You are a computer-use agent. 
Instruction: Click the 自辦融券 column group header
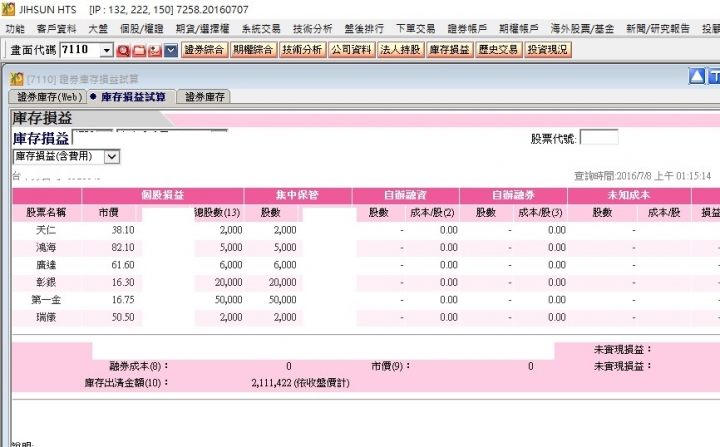[513, 195]
